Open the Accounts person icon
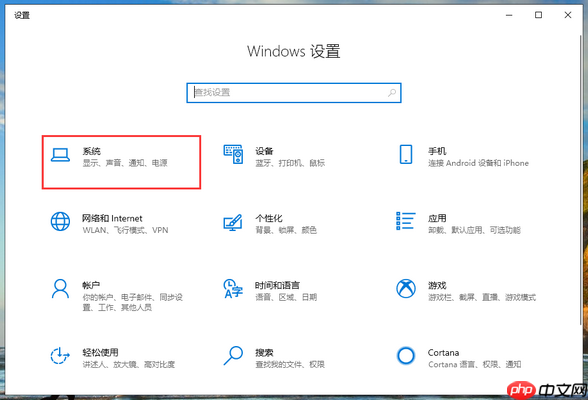The image size is (588, 400). [x=60, y=288]
